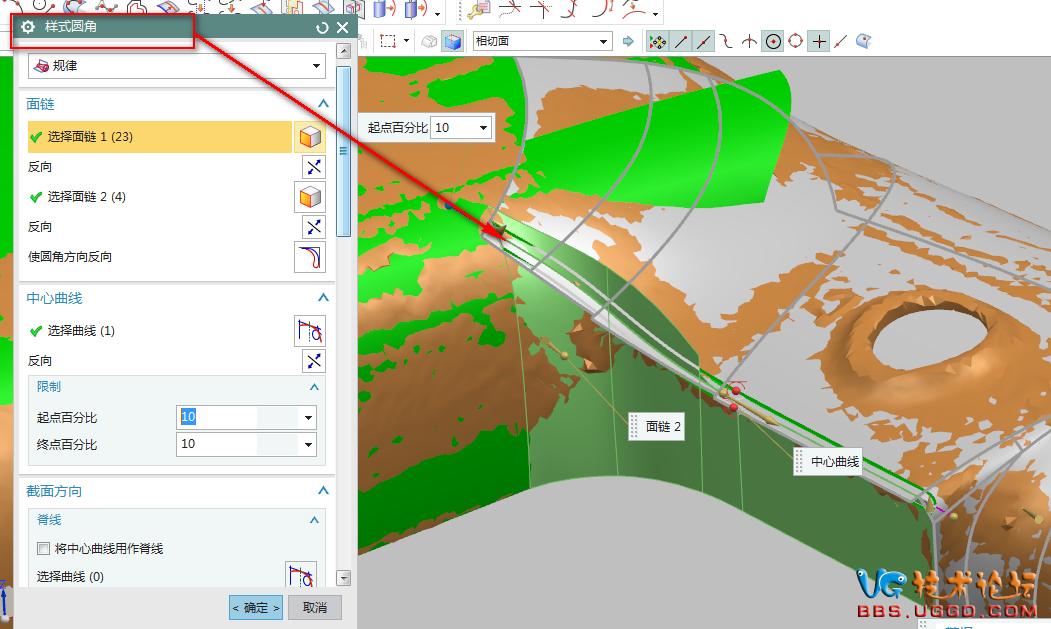Click the face selection icon for 面链 2

point(310,197)
